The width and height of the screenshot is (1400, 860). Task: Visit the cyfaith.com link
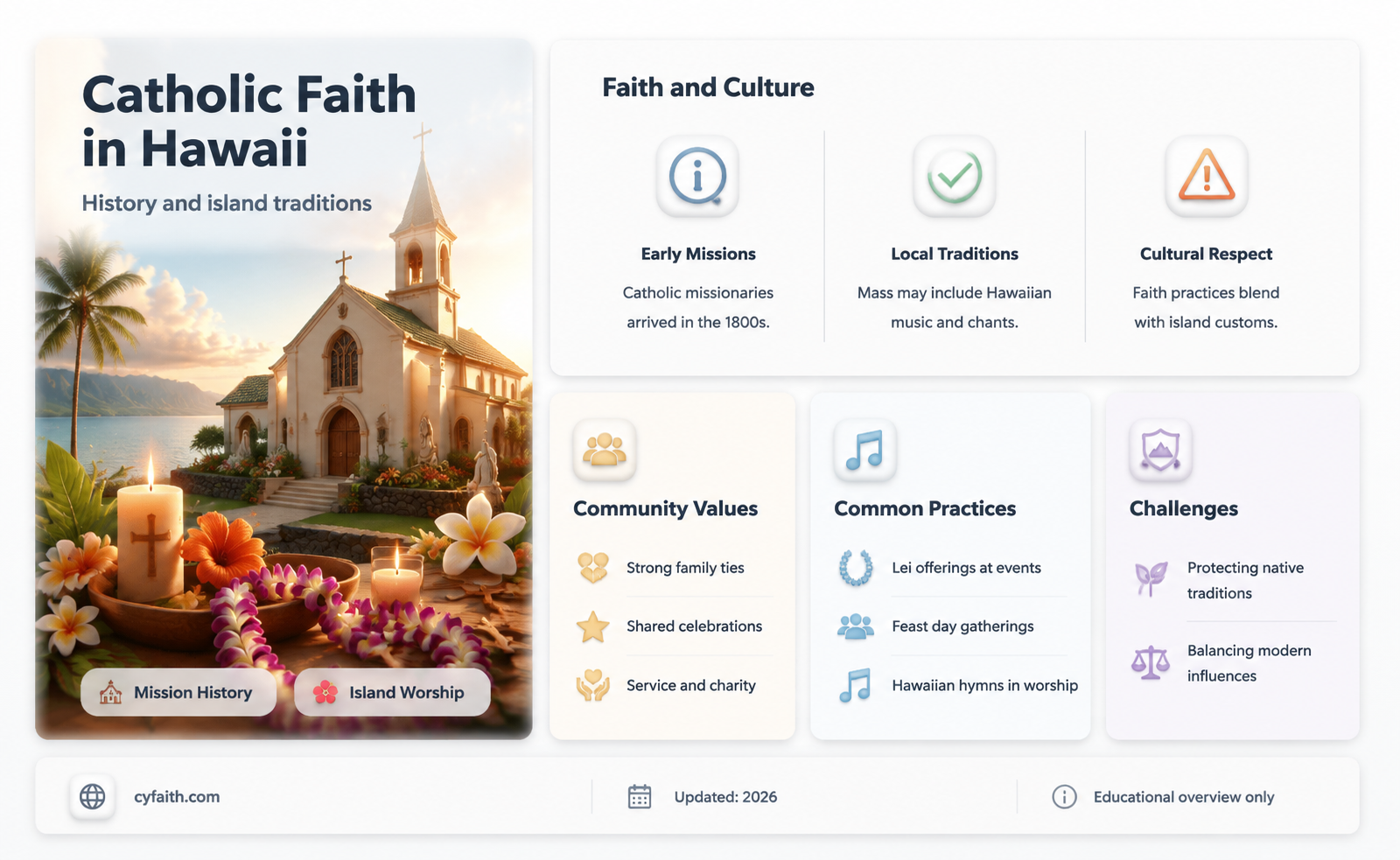tap(177, 797)
